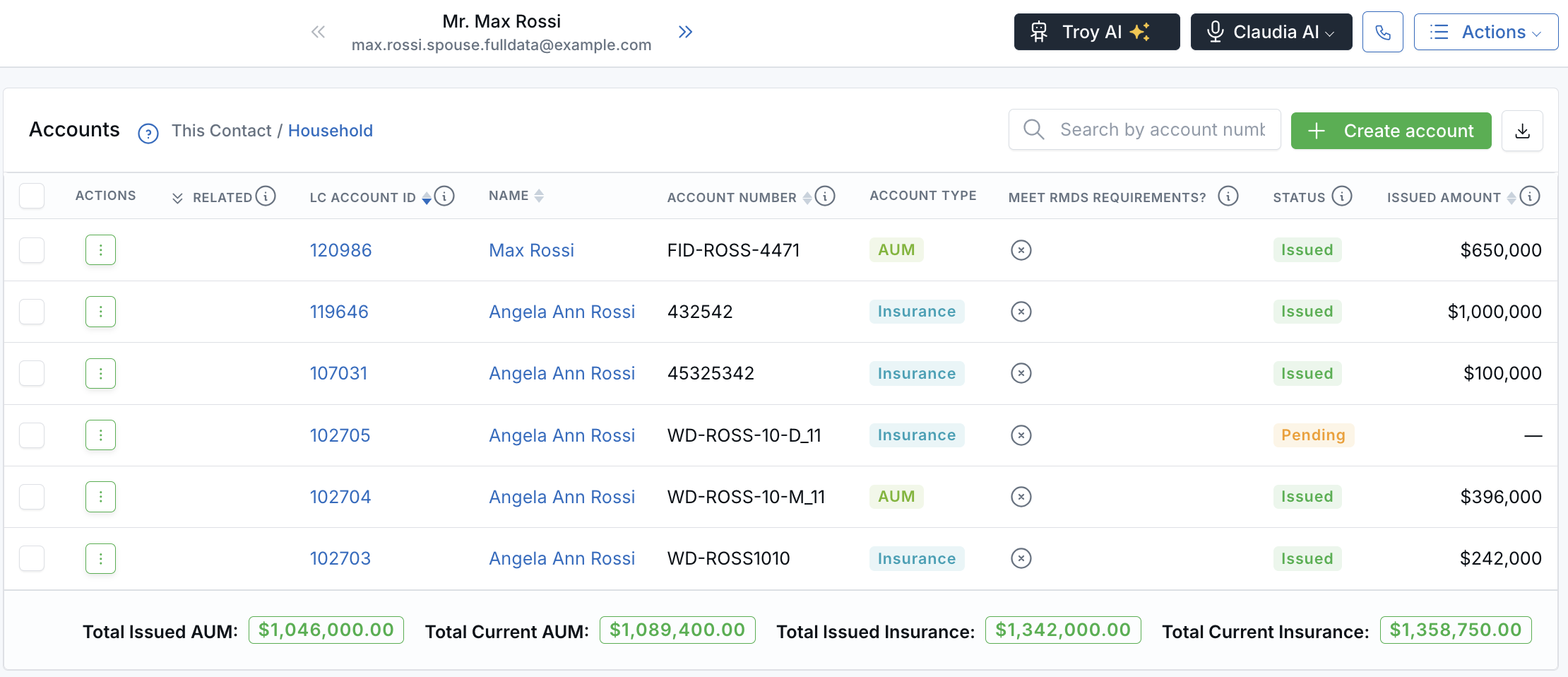
Task: Show info for LC Account ID column
Action: point(444,196)
